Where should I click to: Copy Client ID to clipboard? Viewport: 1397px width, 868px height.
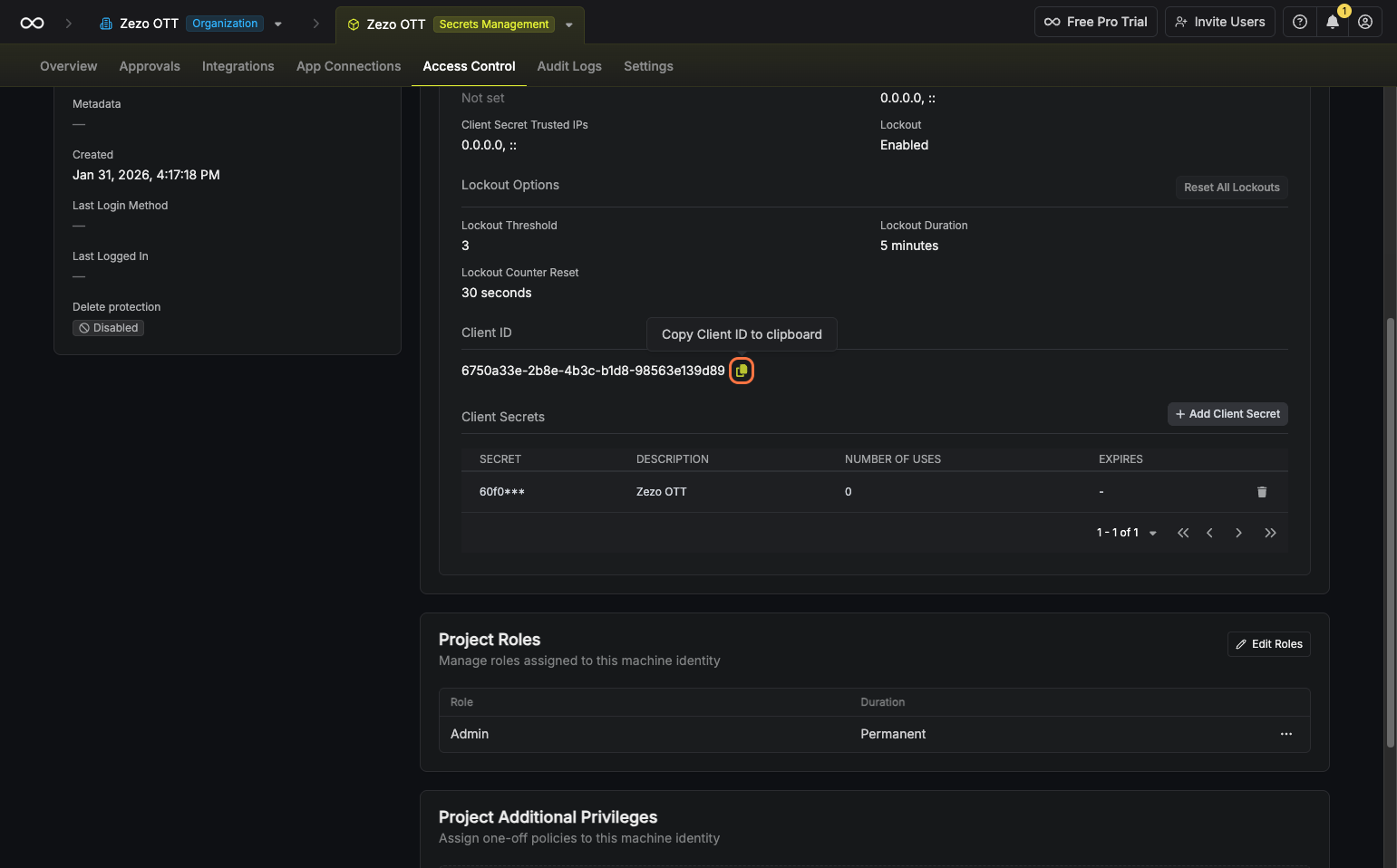(742, 371)
